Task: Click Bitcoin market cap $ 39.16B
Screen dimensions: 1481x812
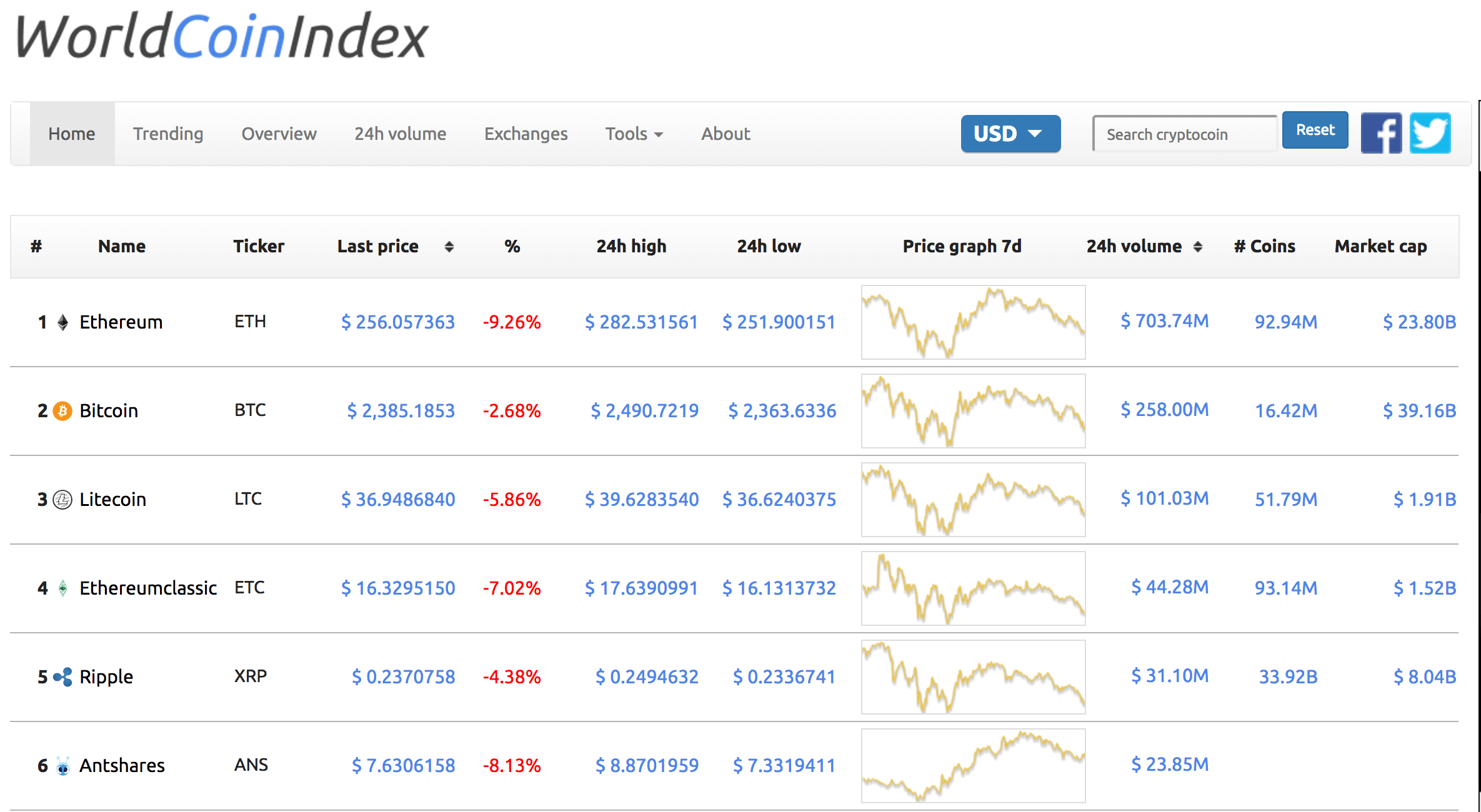Action: (1420, 411)
